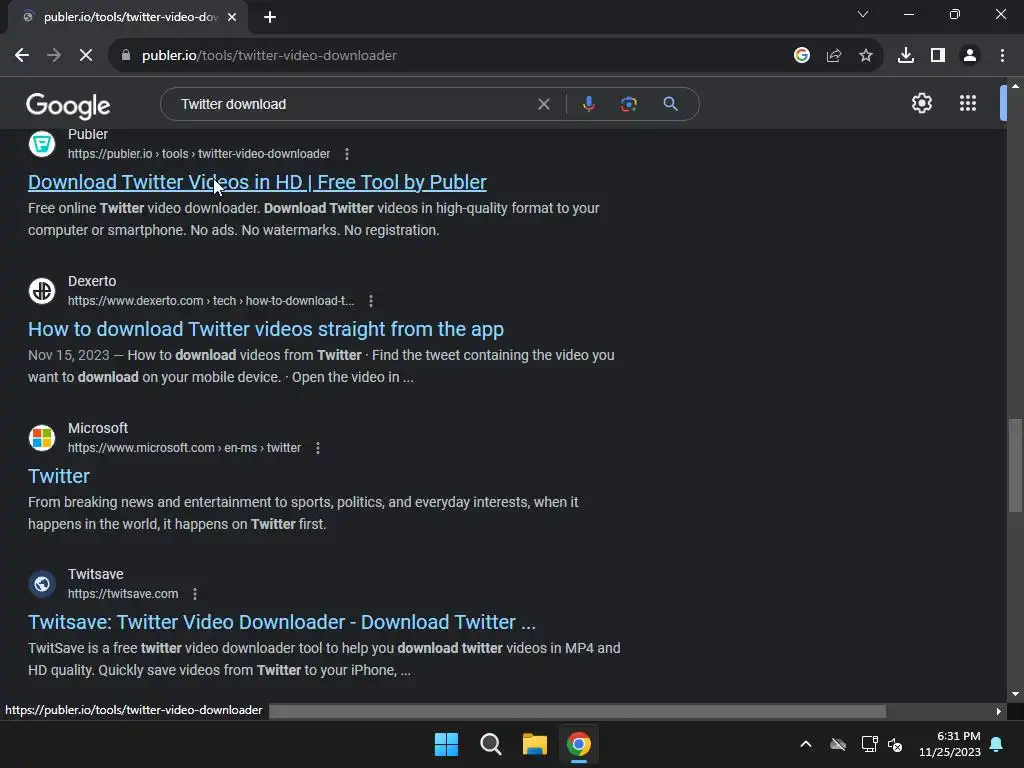Open Chrome three-dot menu

(1002, 56)
